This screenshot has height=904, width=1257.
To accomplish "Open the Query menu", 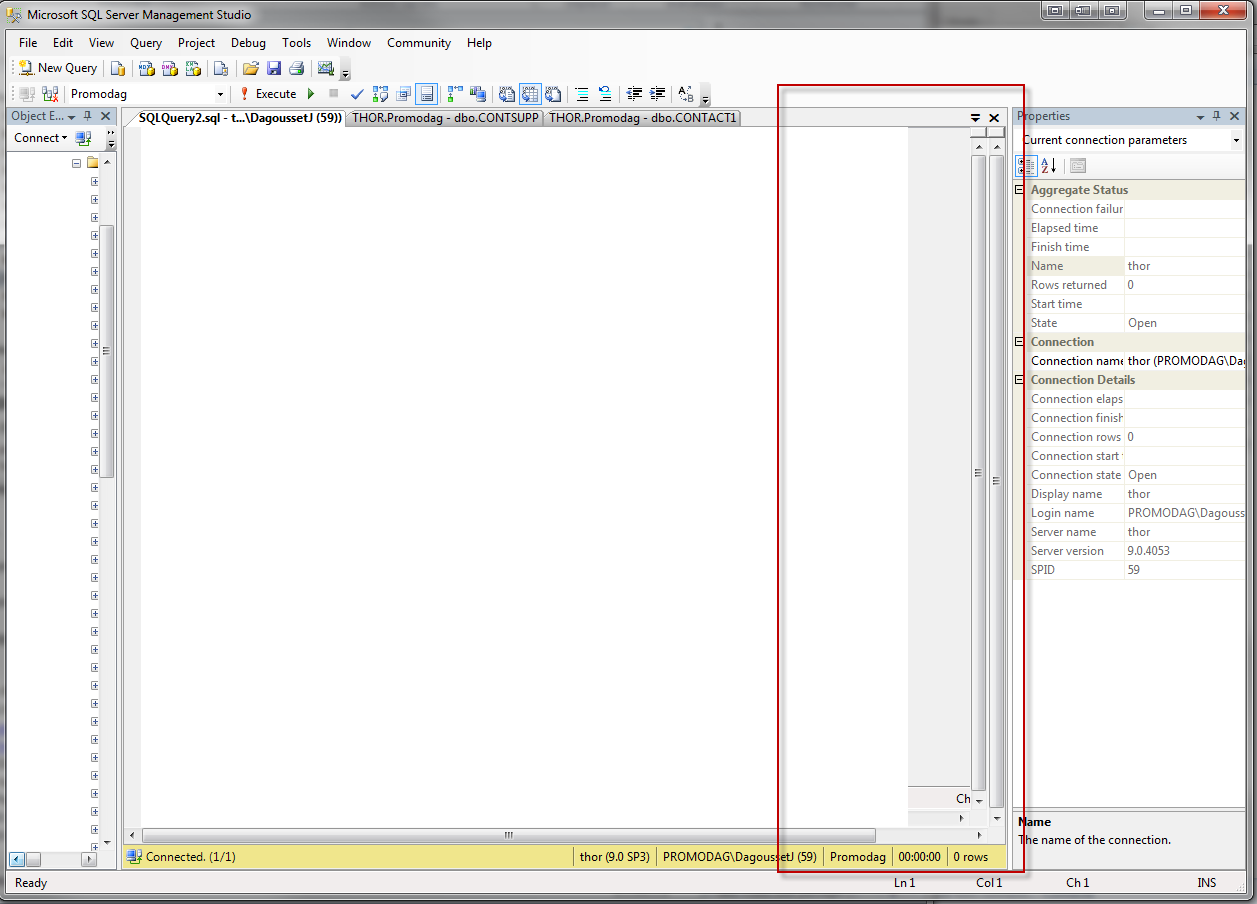I will click(x=146, y=43).
